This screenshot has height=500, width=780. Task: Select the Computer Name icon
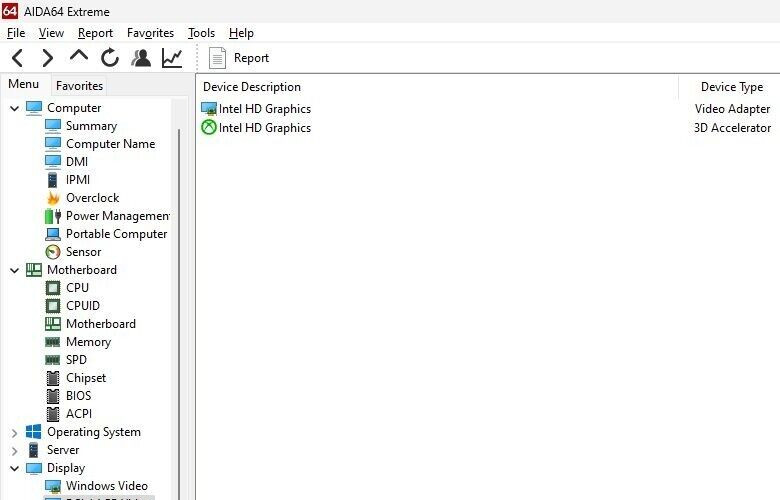[x=53, y=144]
